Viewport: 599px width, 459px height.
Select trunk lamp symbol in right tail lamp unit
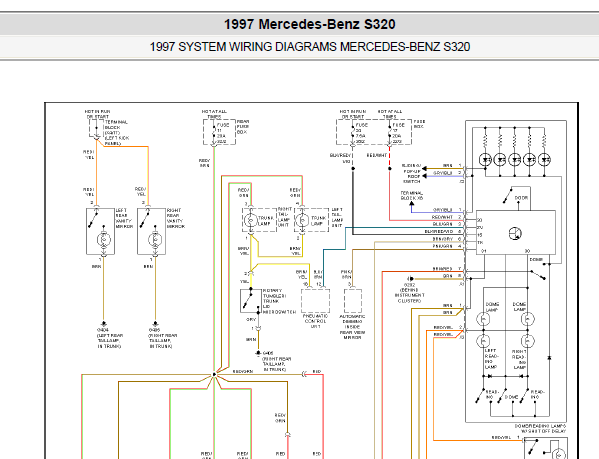[251, 220]
